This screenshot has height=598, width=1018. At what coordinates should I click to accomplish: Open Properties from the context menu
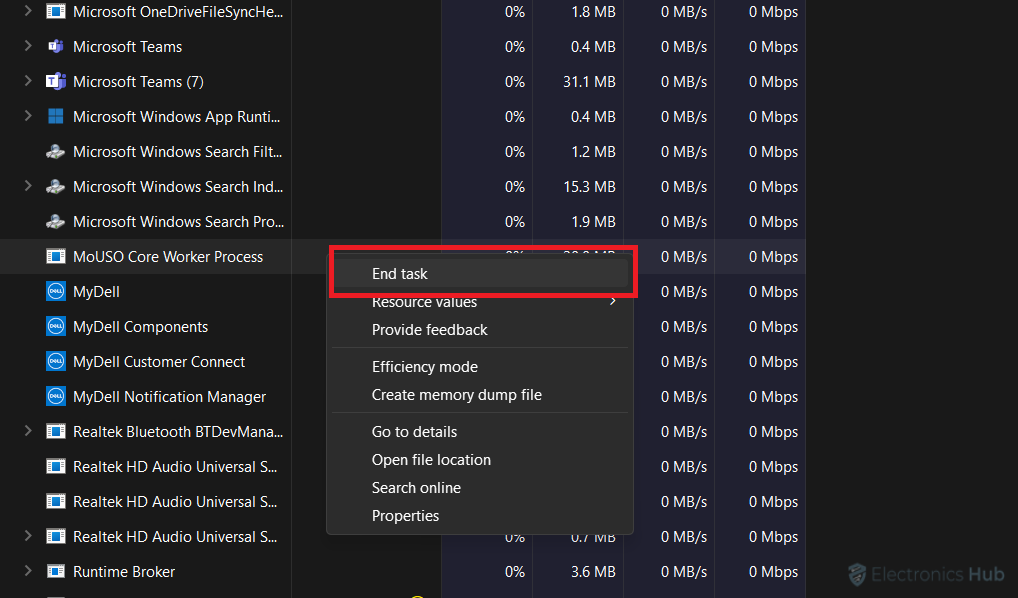tap(480, 516)
